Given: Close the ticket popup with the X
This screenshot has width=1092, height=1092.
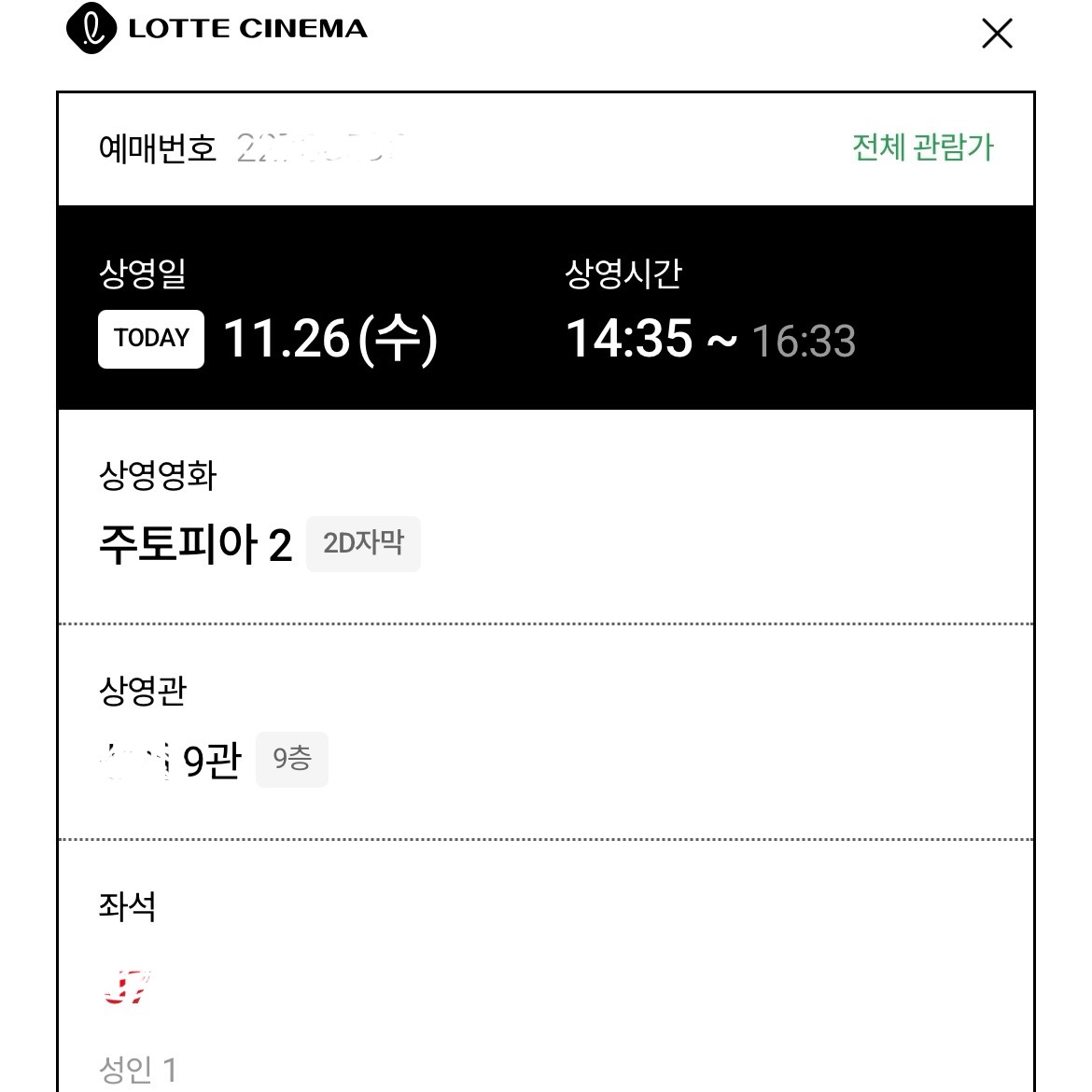Looking at the screenshot, I should click(x=997, y=34).
